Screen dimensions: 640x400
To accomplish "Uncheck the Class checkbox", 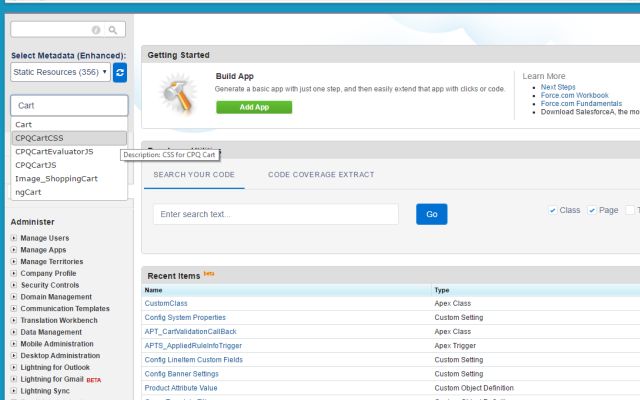I will coord(552,210).
